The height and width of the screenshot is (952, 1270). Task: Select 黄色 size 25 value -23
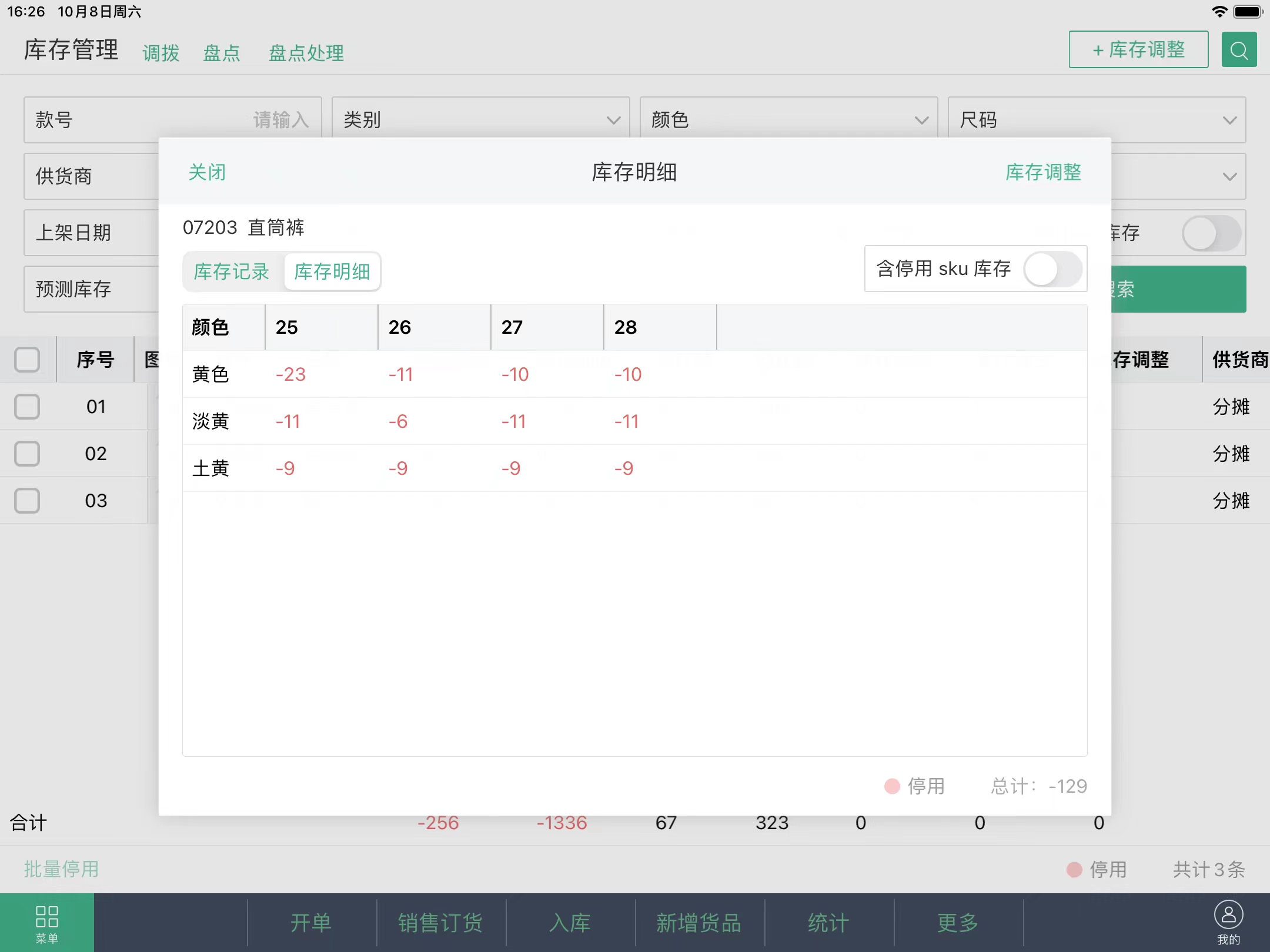pos(290,374)
